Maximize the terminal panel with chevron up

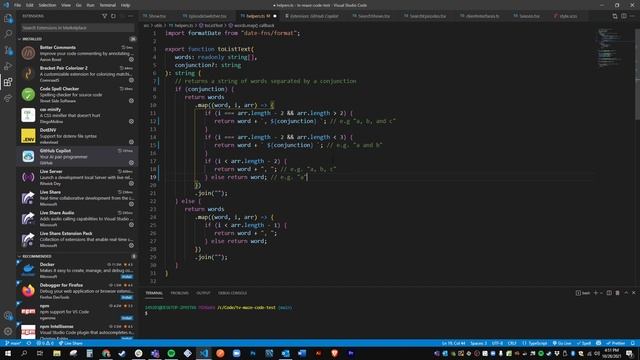(x=626, y=293)
